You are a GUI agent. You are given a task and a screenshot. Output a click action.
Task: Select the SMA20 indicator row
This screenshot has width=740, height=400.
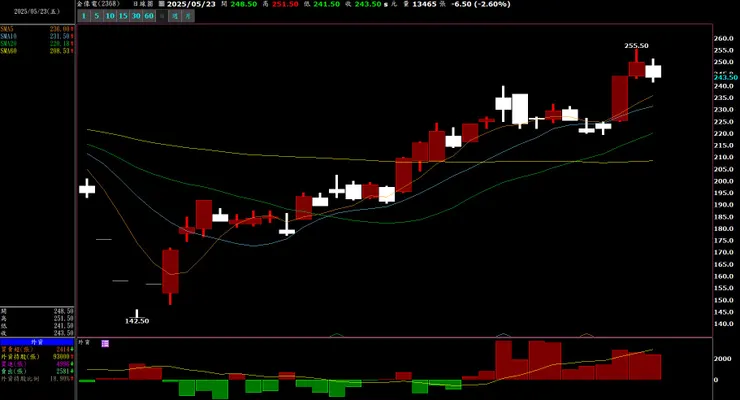(x=37, y=43)
